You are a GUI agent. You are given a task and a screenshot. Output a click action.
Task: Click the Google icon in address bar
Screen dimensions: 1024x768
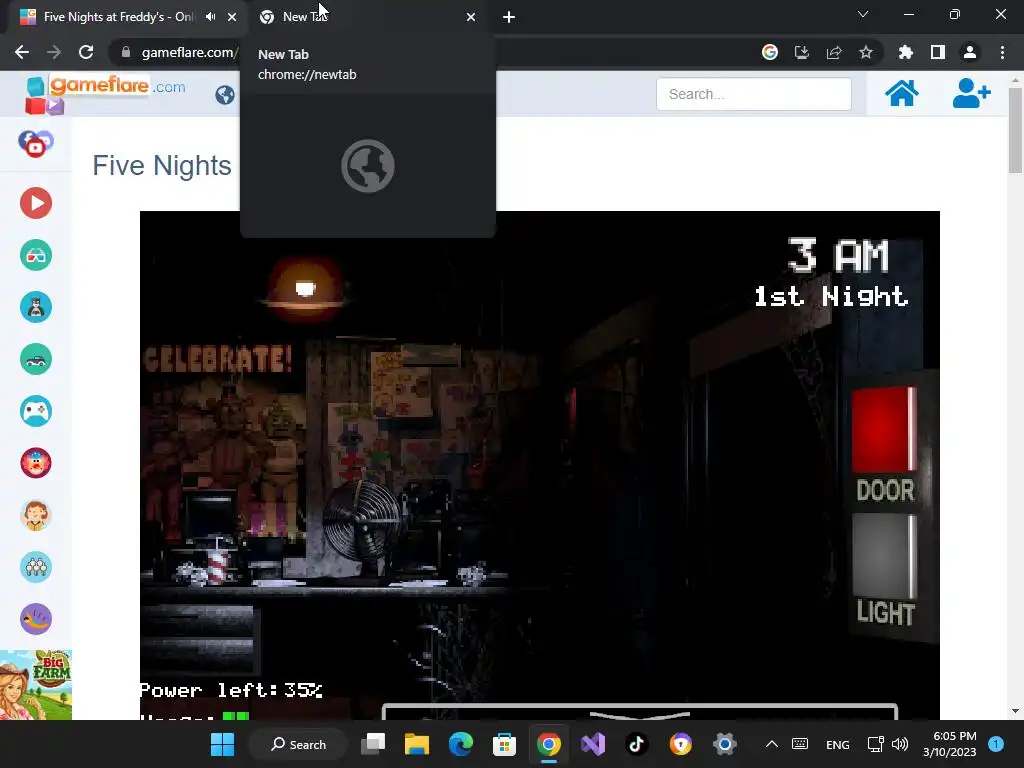(x=770, y=52)
